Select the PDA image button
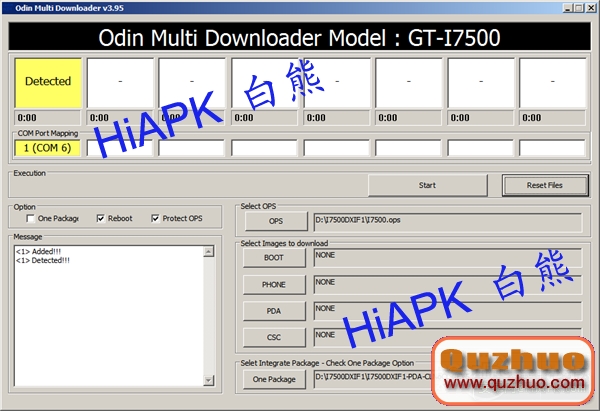 (x=274, y=311)
